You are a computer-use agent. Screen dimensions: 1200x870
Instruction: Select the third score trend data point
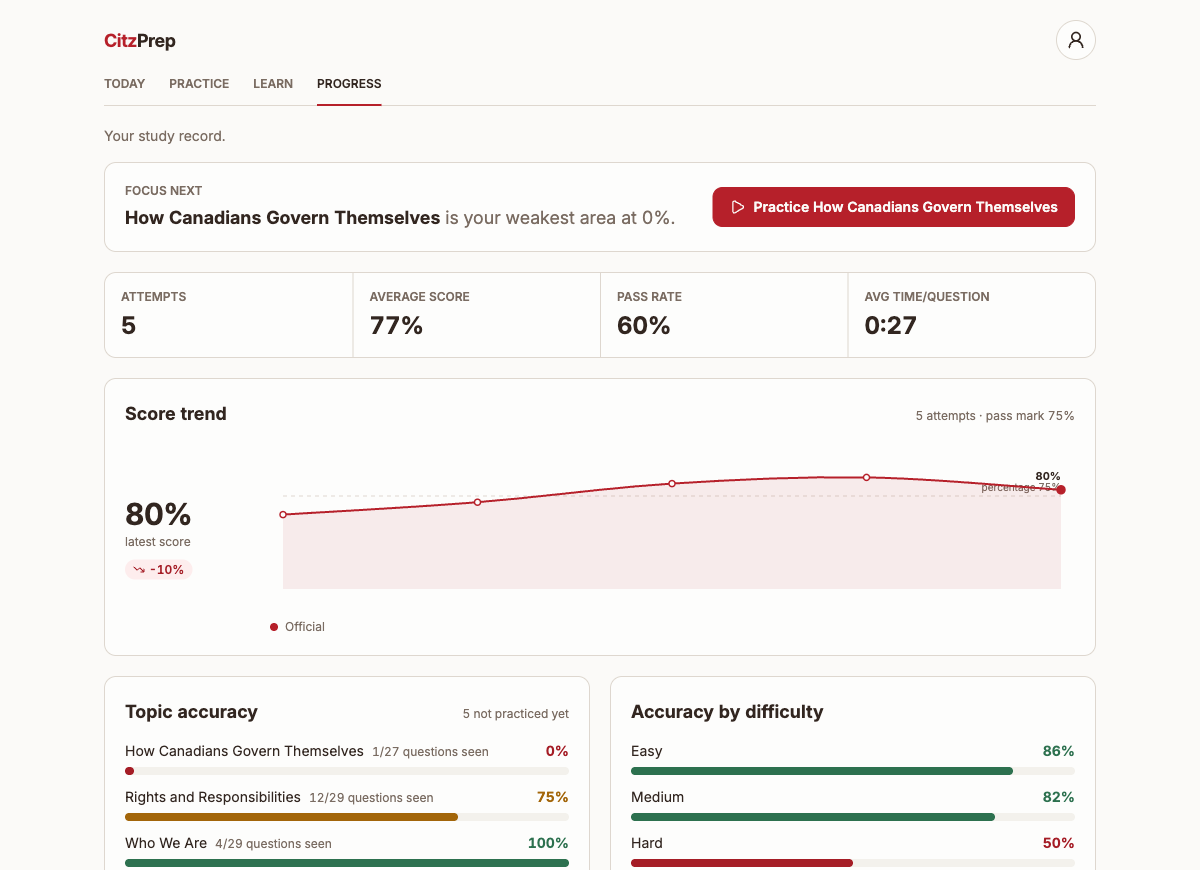point(672,483)
